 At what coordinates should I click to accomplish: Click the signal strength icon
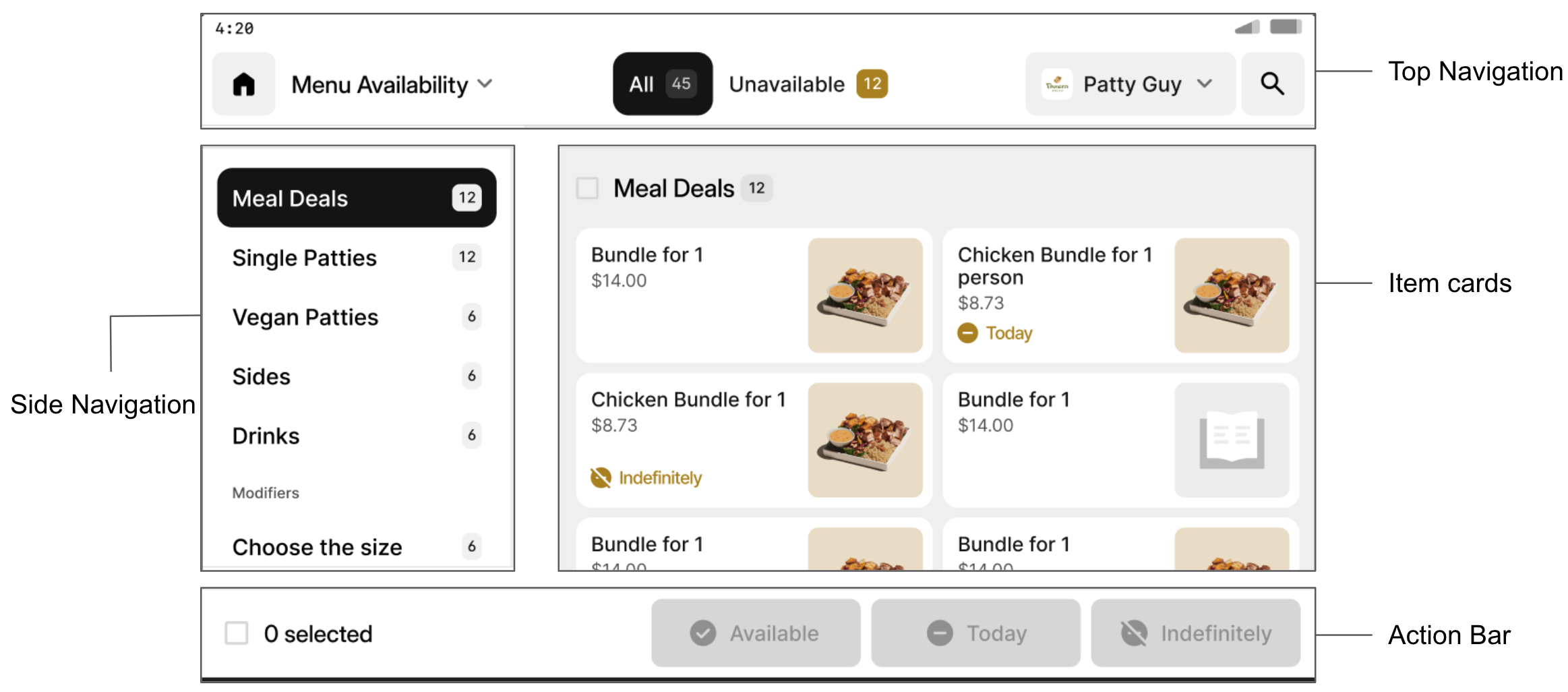tap(1247, 28)
